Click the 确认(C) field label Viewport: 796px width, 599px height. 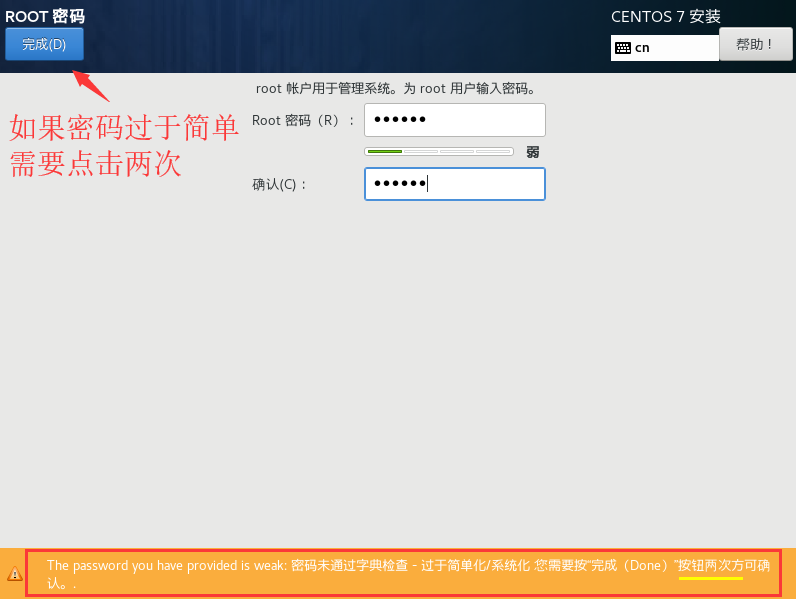(x=280, y=184)
